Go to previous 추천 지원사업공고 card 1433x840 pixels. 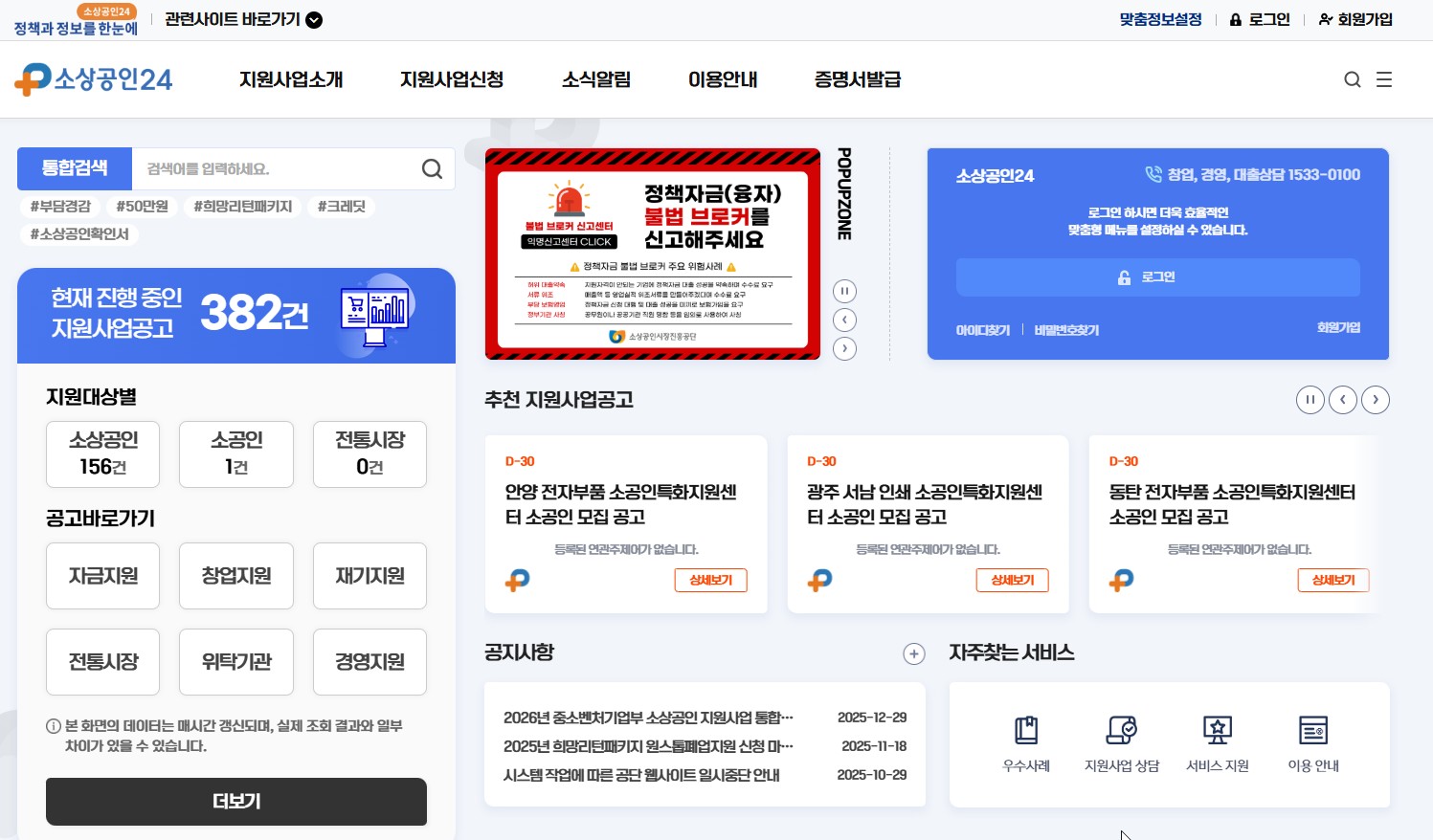1343,400
